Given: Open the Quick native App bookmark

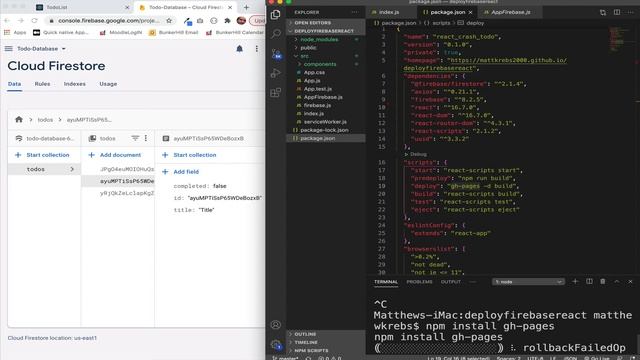Looking at the screenshot, I should click(x=61, y=33).
